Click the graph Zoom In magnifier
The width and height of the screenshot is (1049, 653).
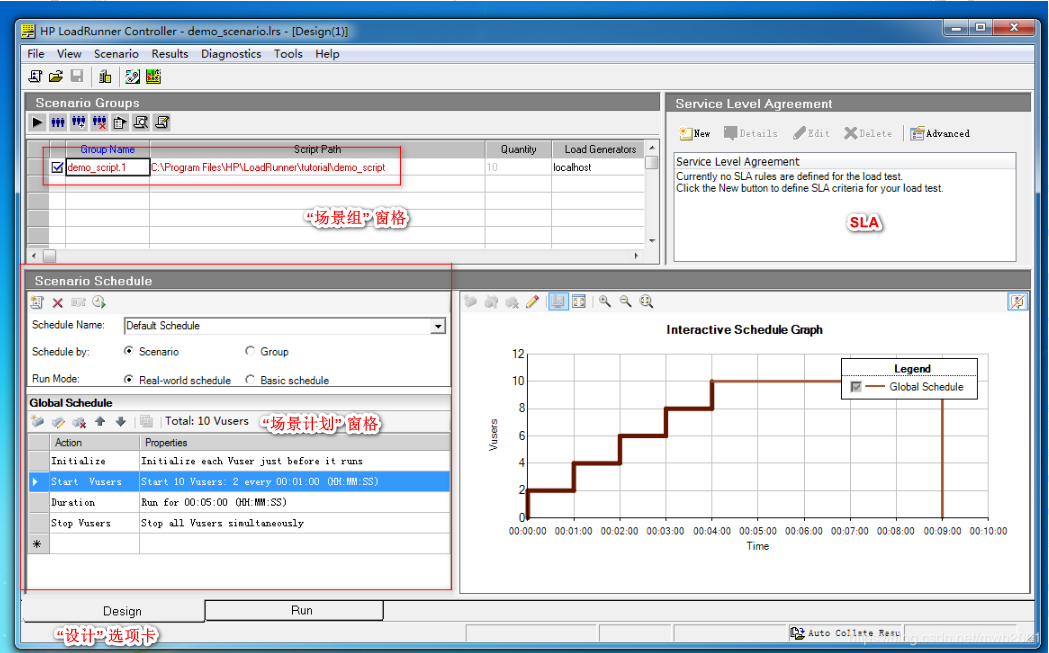(605, 302)
